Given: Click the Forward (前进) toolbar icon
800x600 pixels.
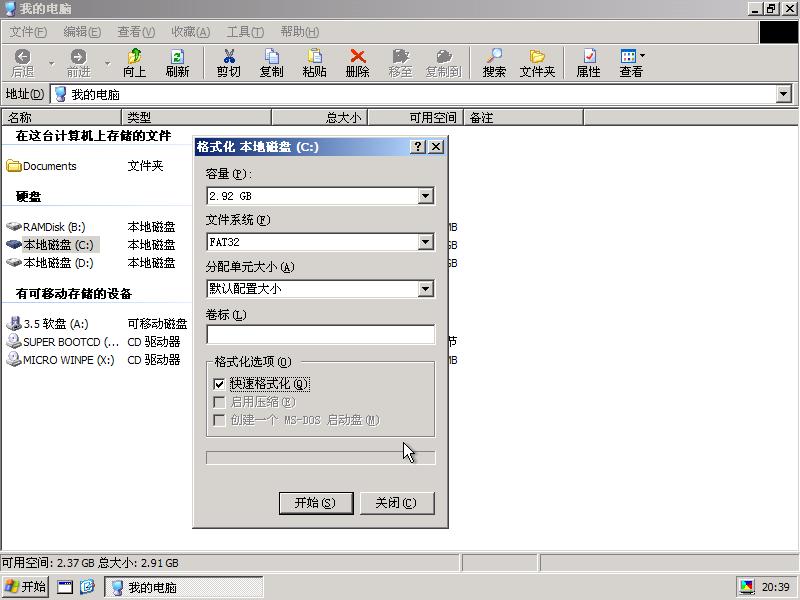Looking at the screenshot, I should click(x=79, y=56).
